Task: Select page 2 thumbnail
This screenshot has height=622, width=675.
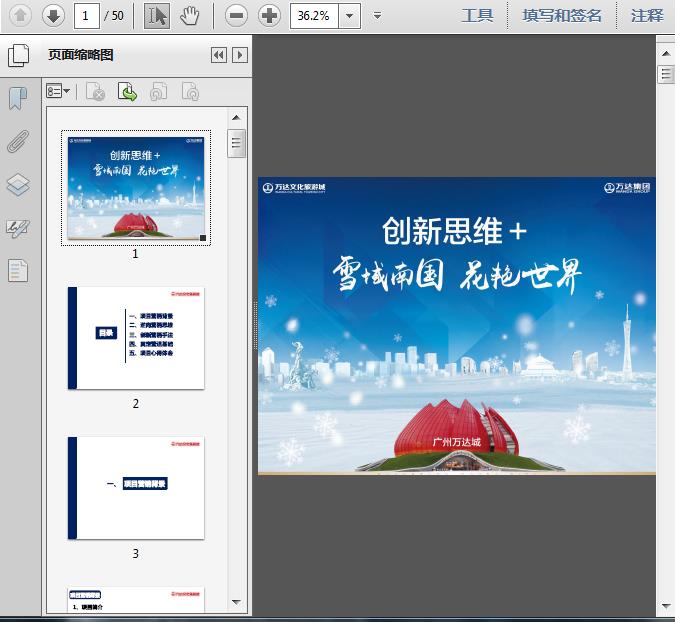Action: (136, 338)
